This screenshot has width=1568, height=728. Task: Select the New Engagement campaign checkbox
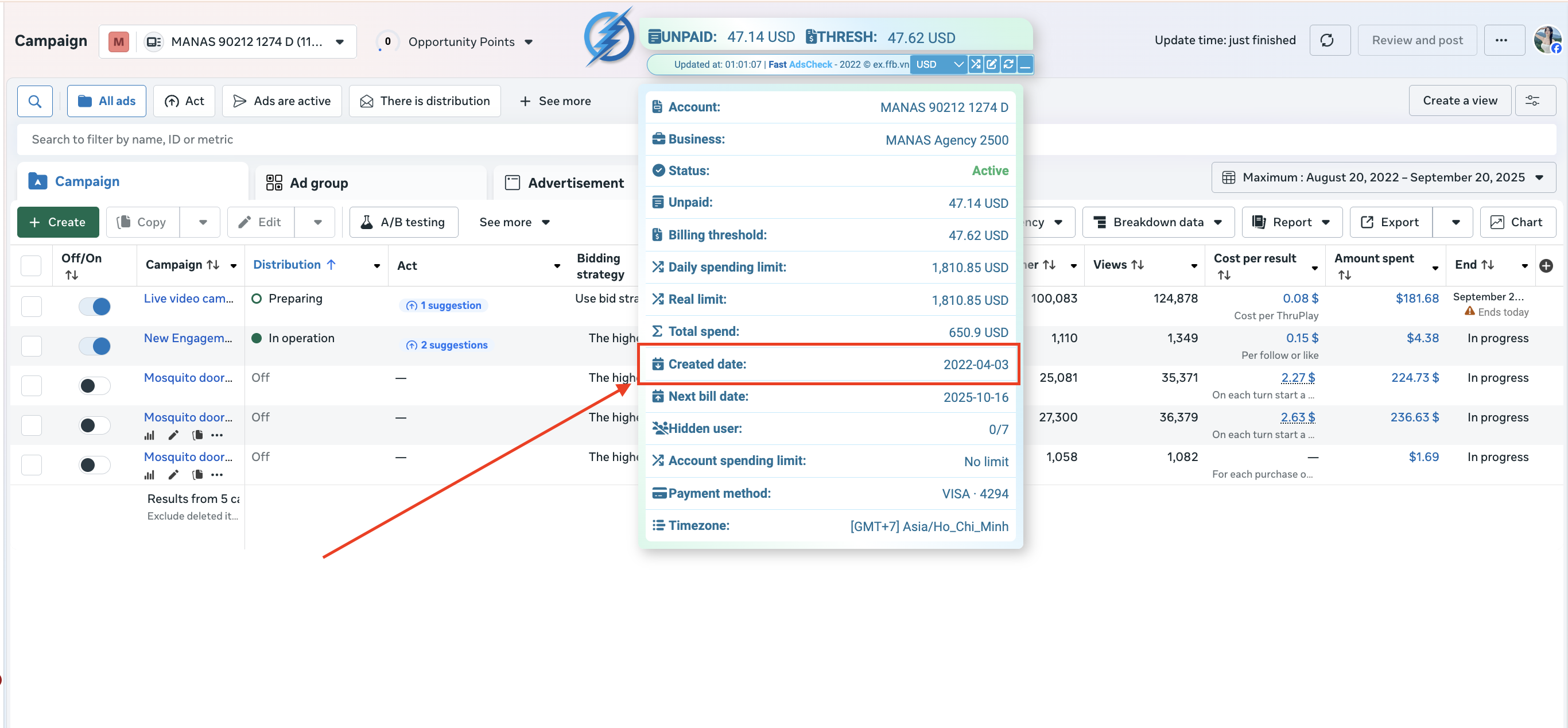[x=31, y=346]
